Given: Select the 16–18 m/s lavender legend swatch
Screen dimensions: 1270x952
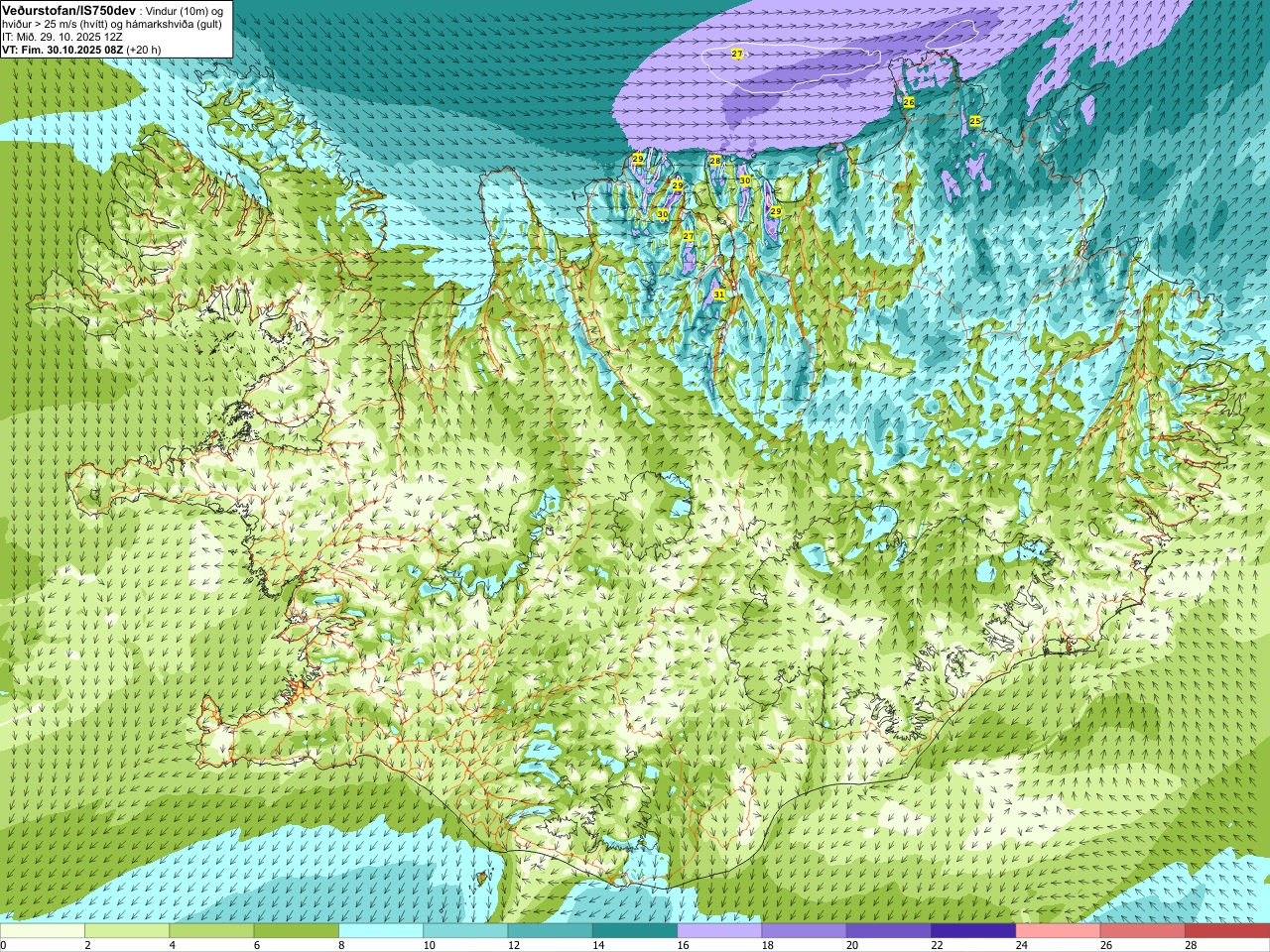Looking at the screenshot, I should point(719,930).
